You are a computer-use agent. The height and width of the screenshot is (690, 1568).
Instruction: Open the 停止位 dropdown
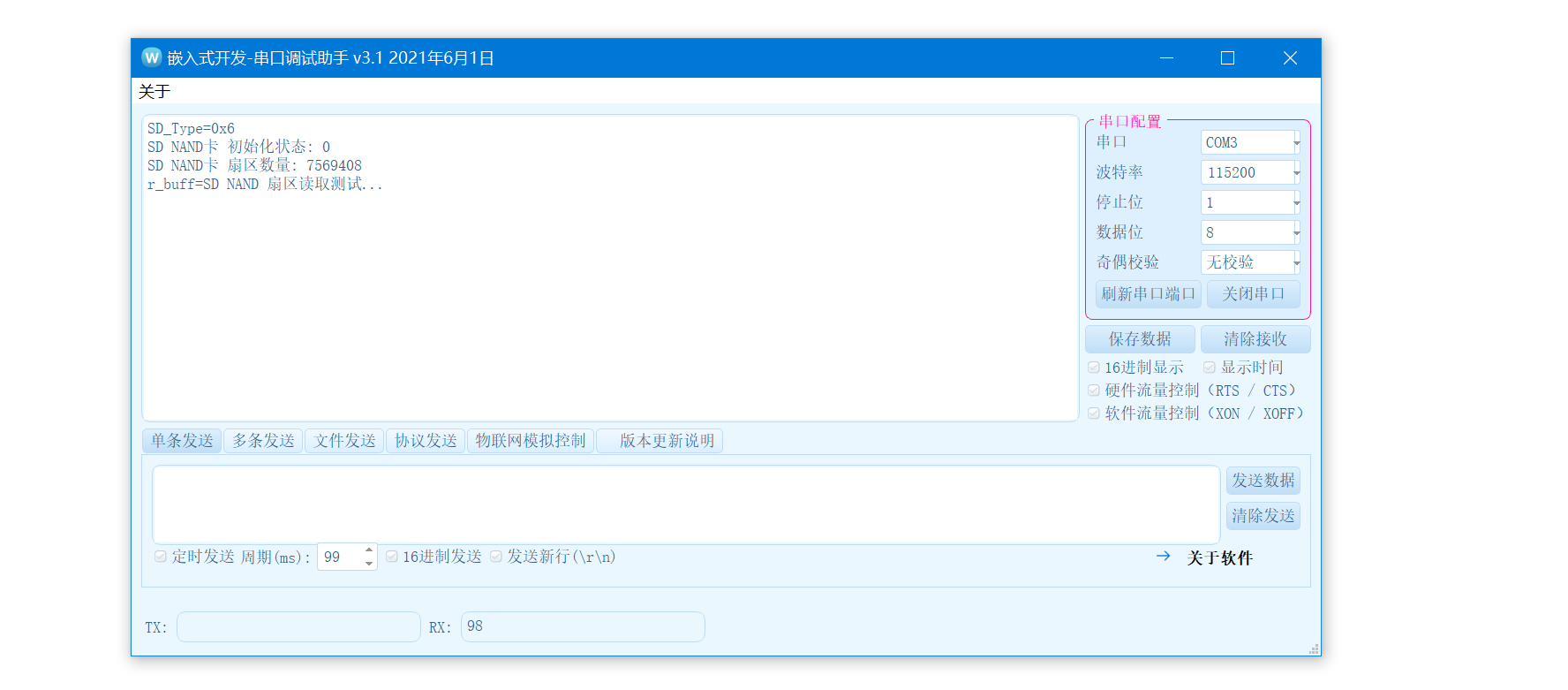click(x=1250, y=202)
